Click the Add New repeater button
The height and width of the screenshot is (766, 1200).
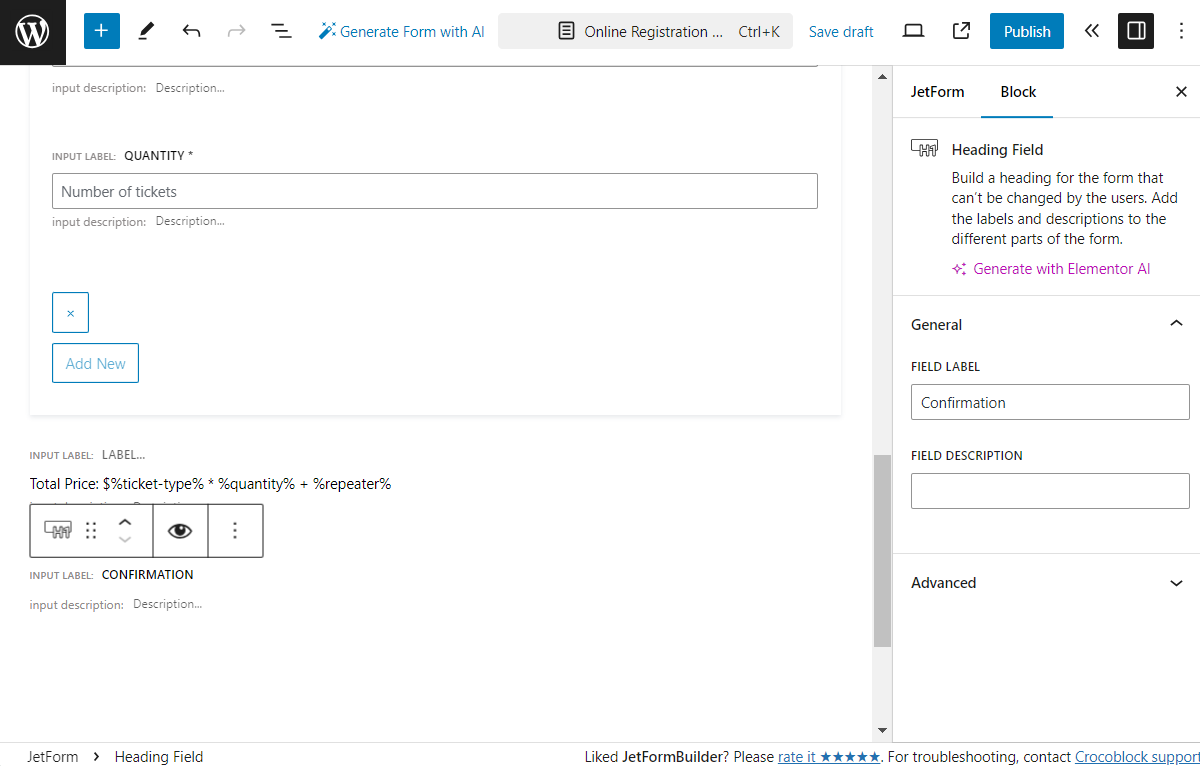95,363
